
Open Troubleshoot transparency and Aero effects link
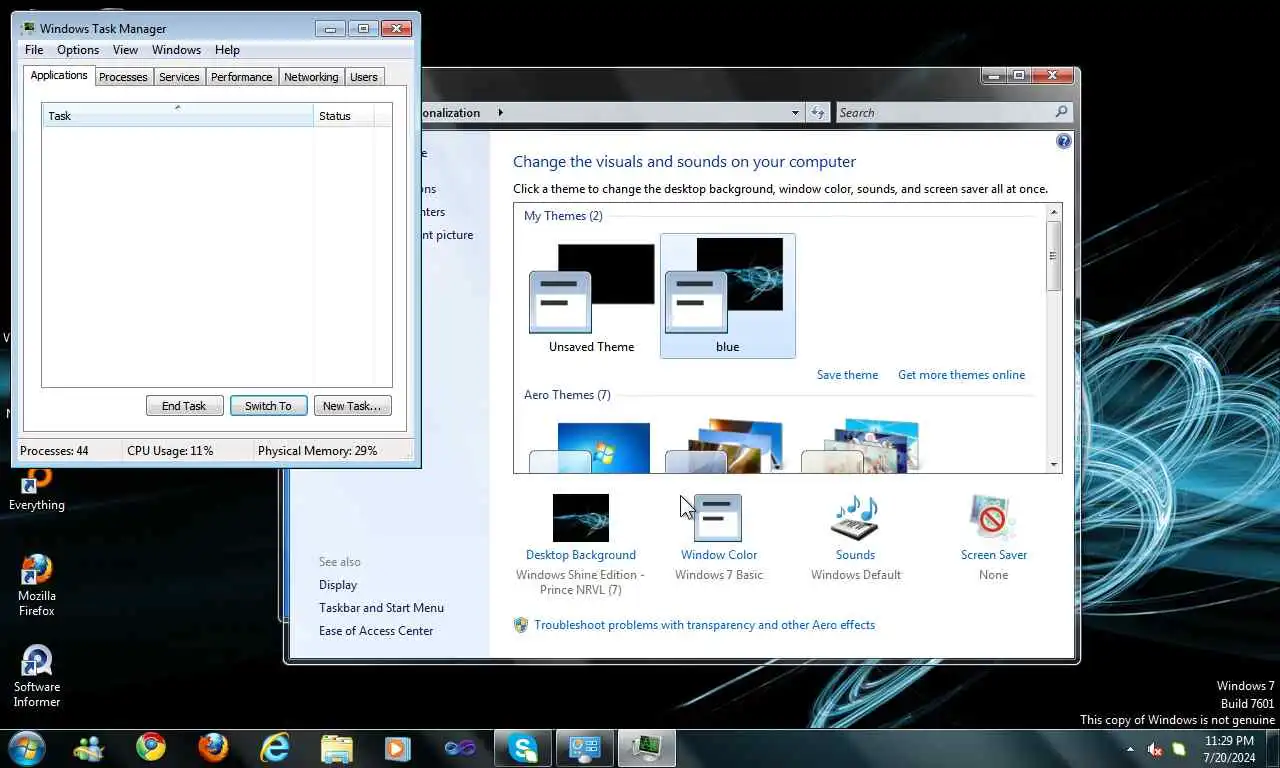pyautogui.click(x=704, y=625)
